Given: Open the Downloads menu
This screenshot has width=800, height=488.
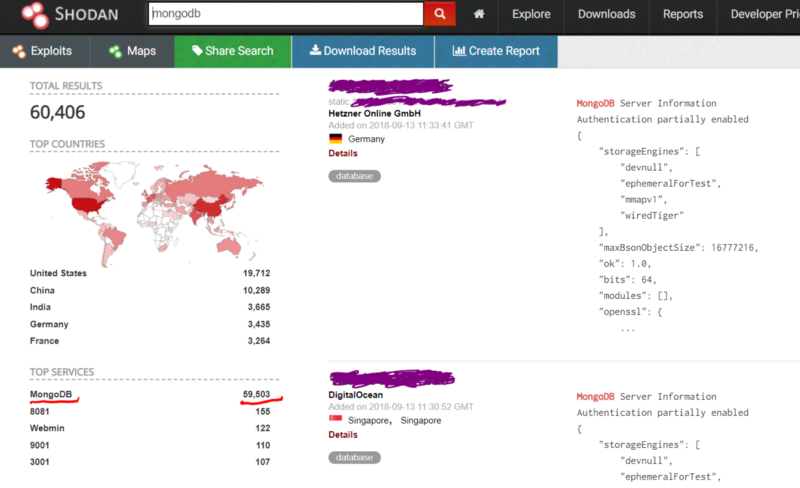Looking at the screenshot, I should point(607,14).
